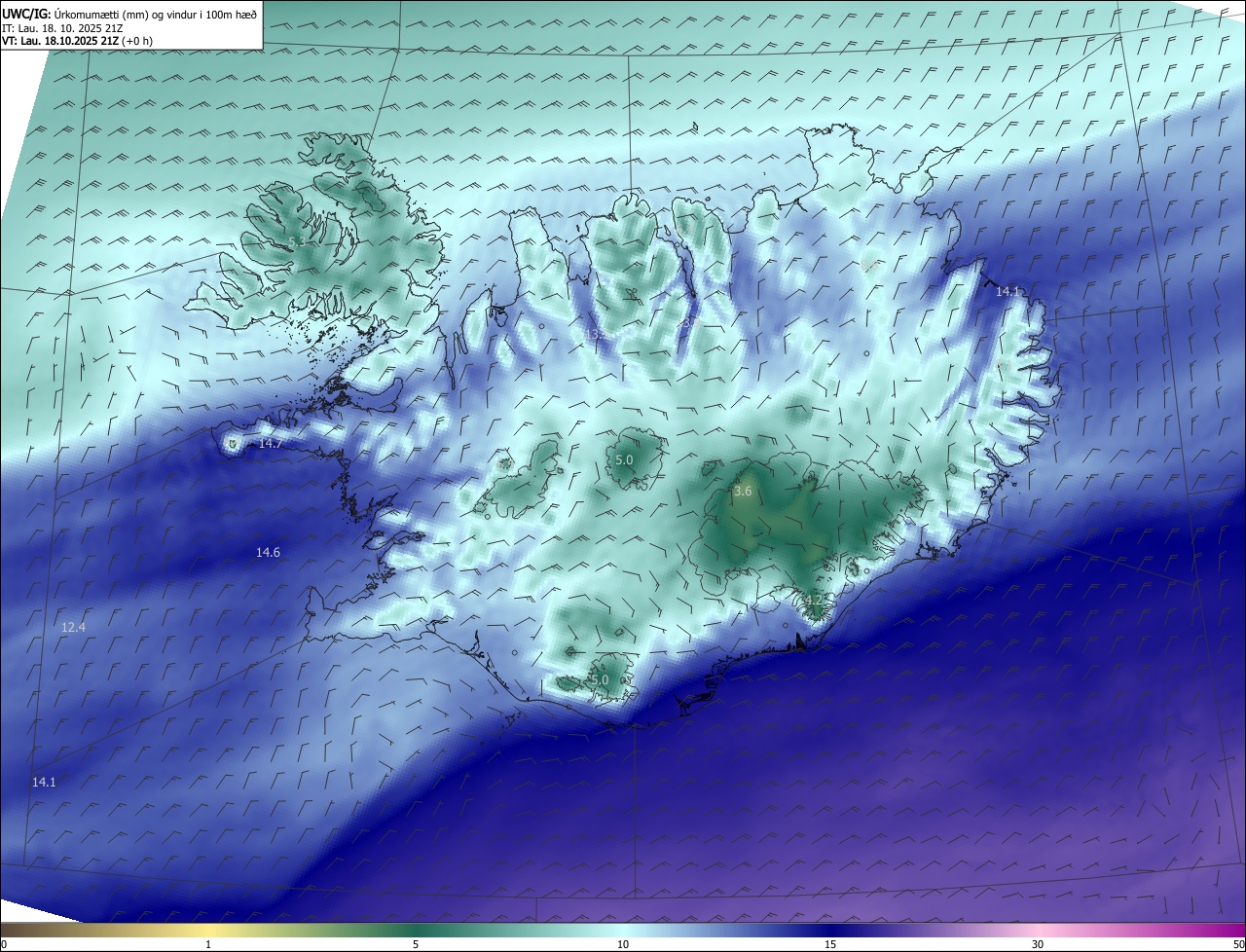Select the valid time line "VT: Lau. 18.10.2025 21Z (+0 h)"

pos(77,41)
